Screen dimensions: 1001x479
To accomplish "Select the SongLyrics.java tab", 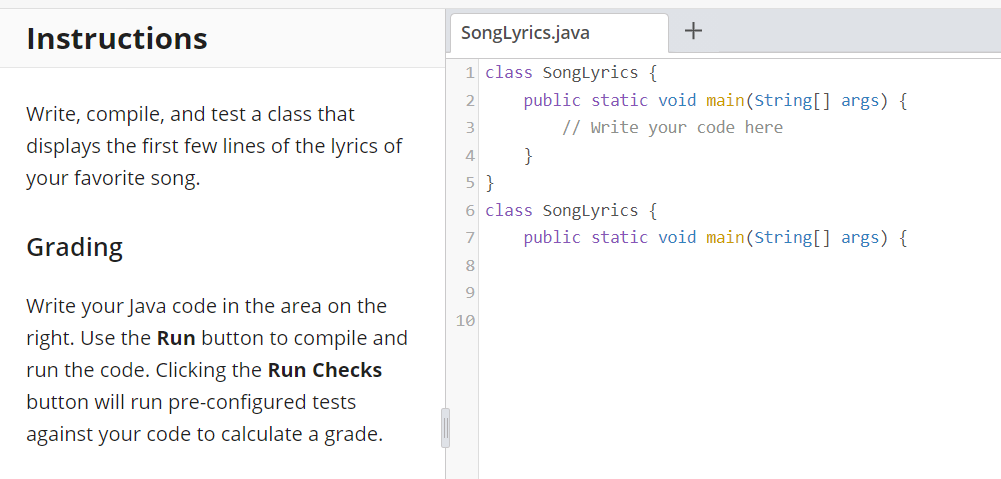I will tap(559, 33).
